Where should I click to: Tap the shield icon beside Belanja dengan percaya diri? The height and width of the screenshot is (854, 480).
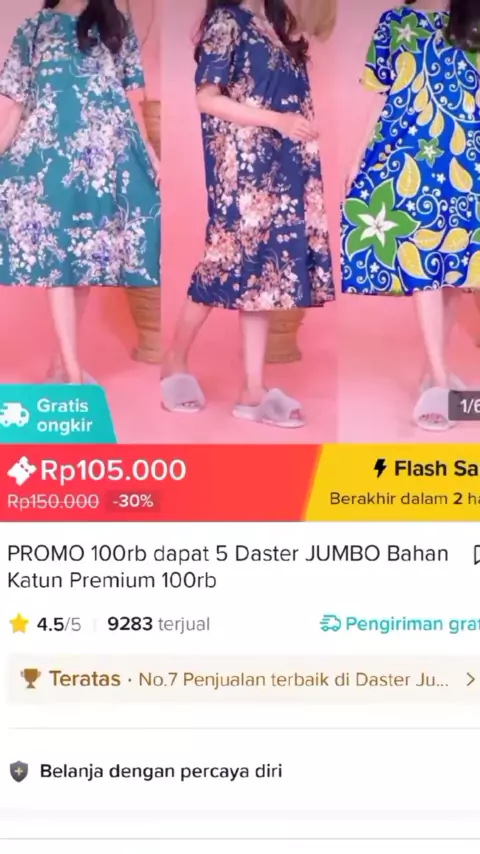pyautogui.click(x=19, y=771)
